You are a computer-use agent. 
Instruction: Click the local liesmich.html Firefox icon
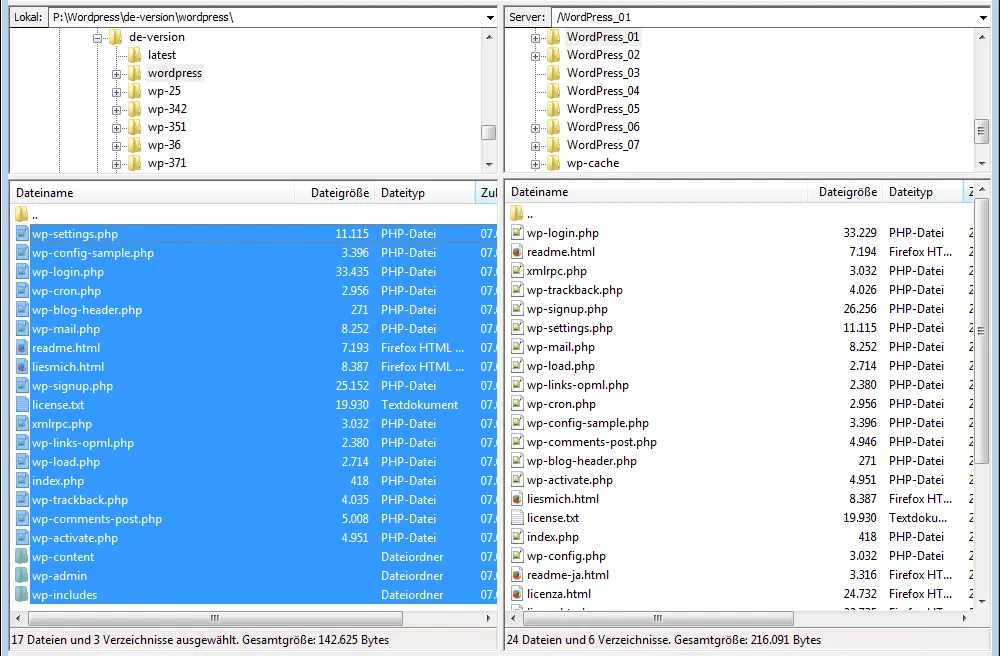[x=22, y=367]
